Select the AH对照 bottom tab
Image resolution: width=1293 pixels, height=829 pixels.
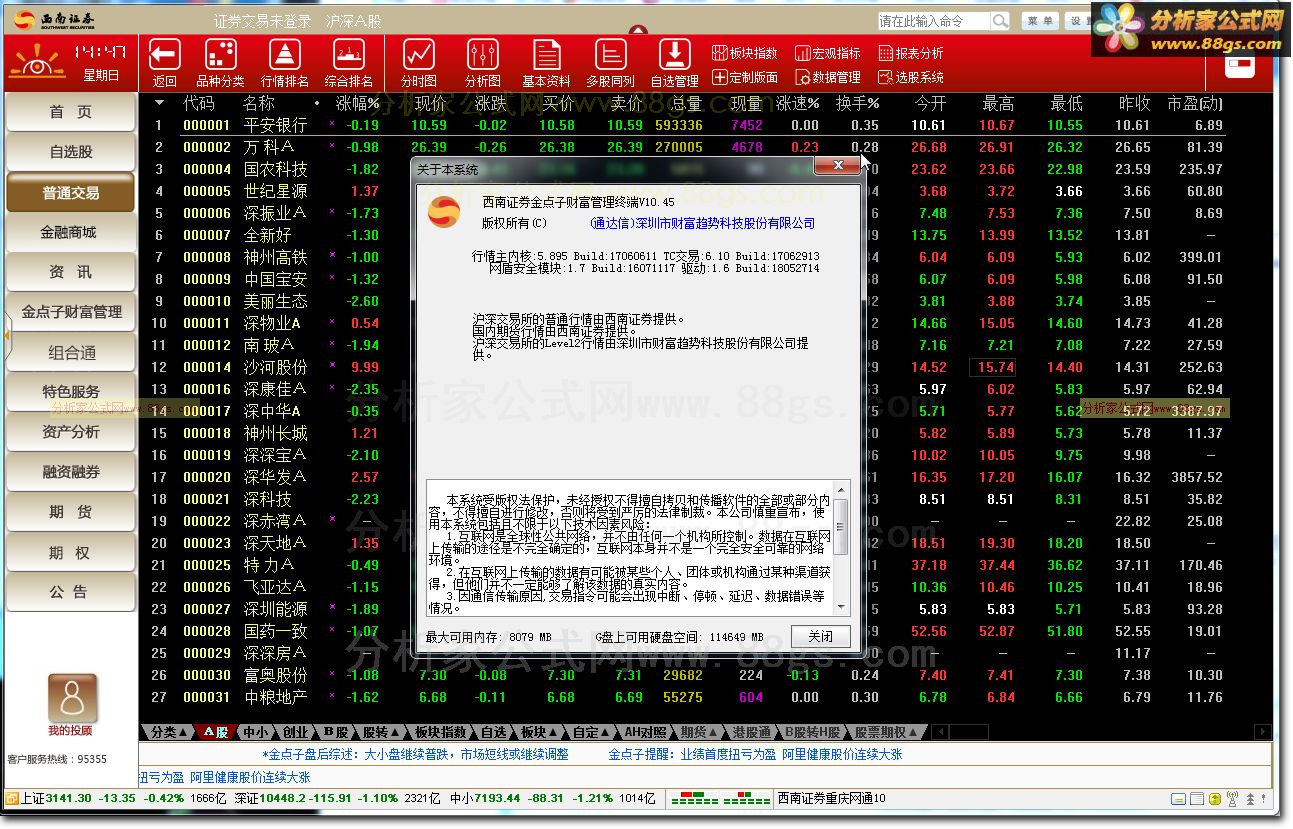645,732
